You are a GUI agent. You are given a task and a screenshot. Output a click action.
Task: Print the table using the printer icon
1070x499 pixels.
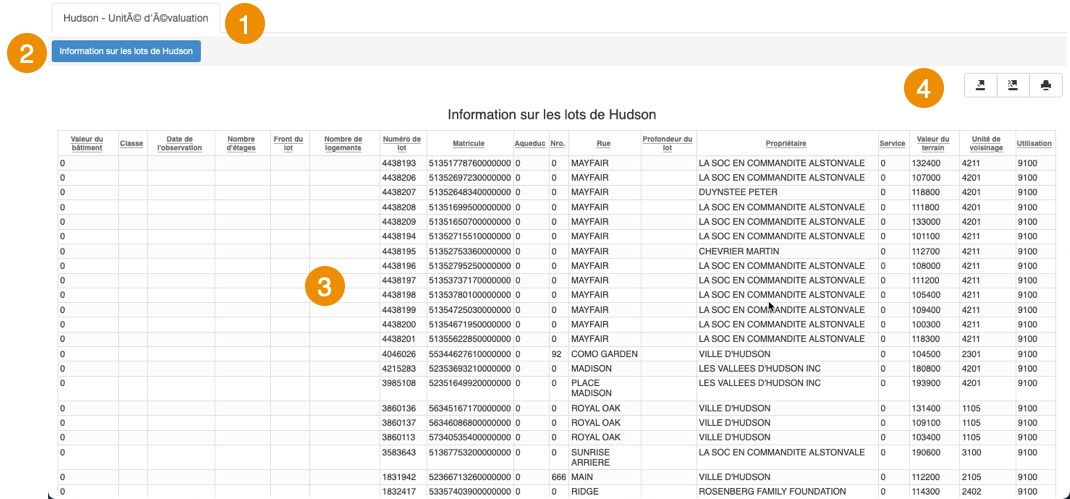point(1046,85)
